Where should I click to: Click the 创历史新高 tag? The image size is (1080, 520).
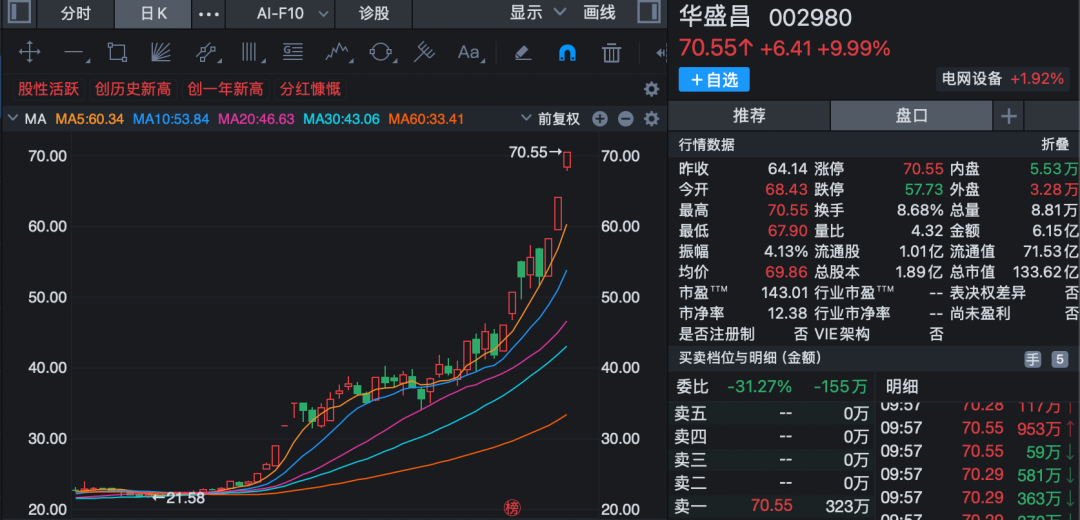132,89
